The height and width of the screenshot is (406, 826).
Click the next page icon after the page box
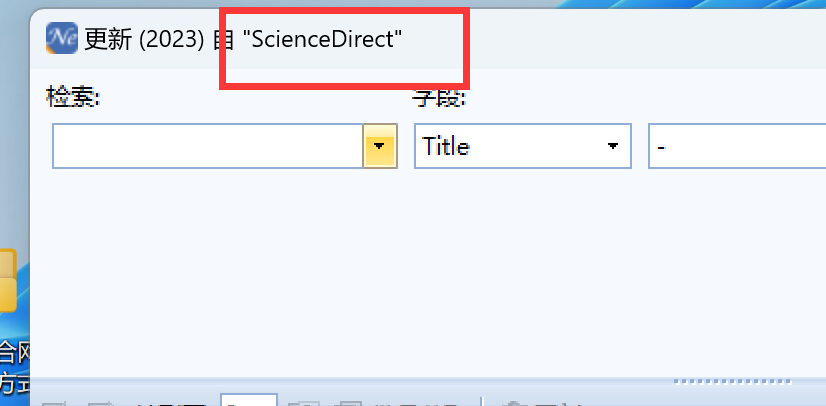(304, 403)
